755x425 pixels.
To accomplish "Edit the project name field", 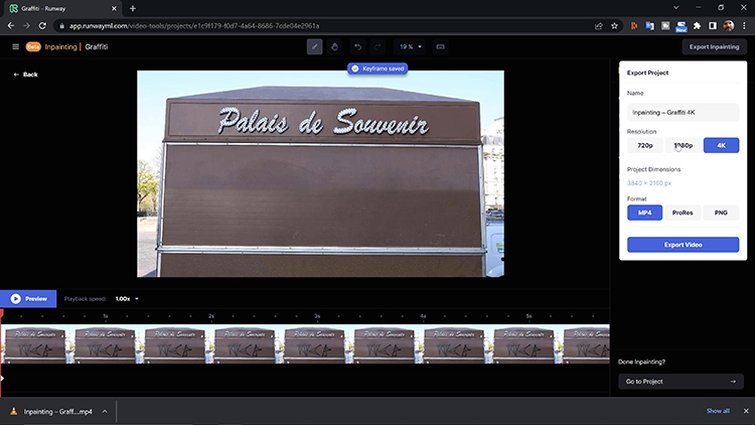I will coord(683,113).
